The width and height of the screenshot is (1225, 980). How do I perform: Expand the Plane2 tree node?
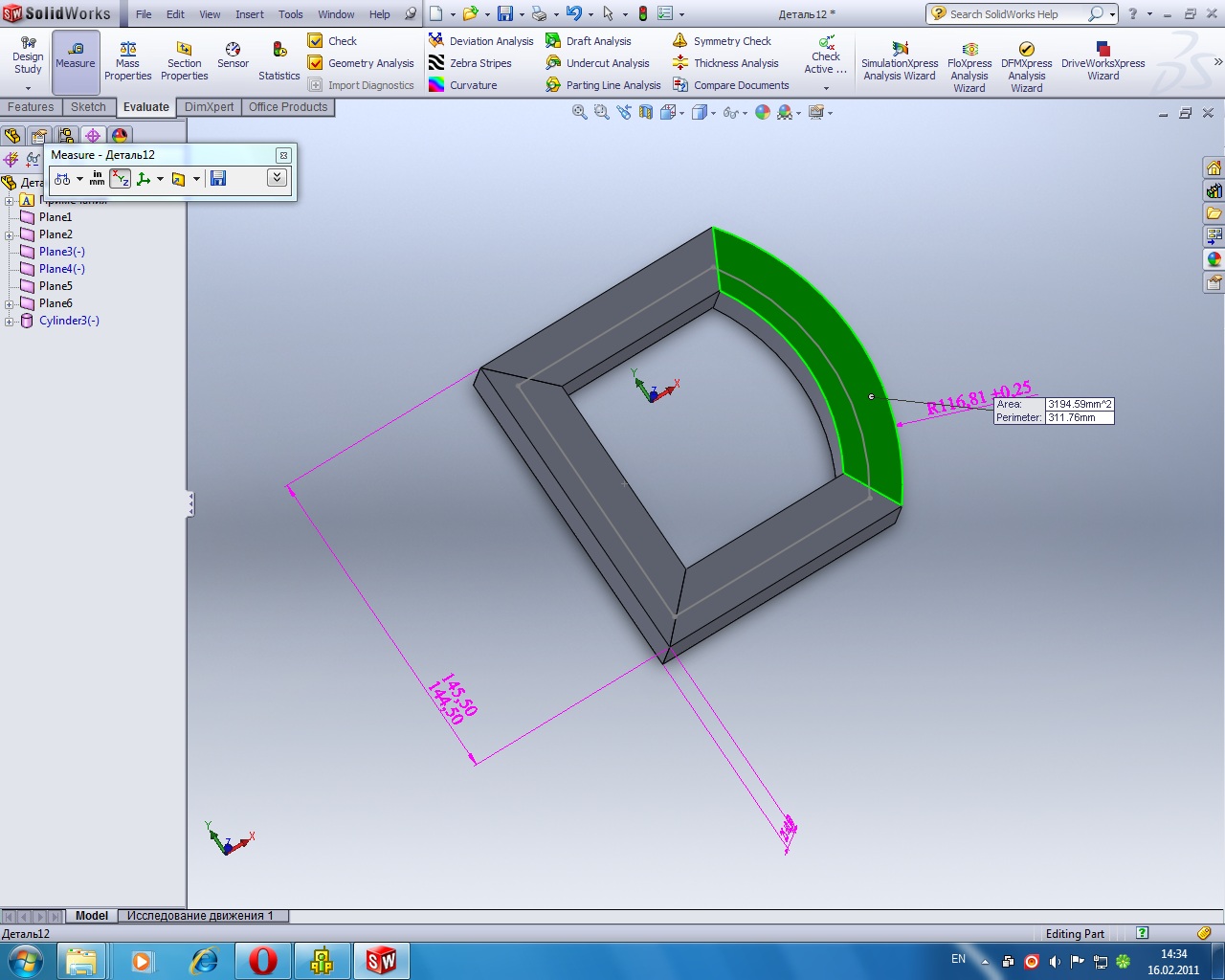pos(10,234)
